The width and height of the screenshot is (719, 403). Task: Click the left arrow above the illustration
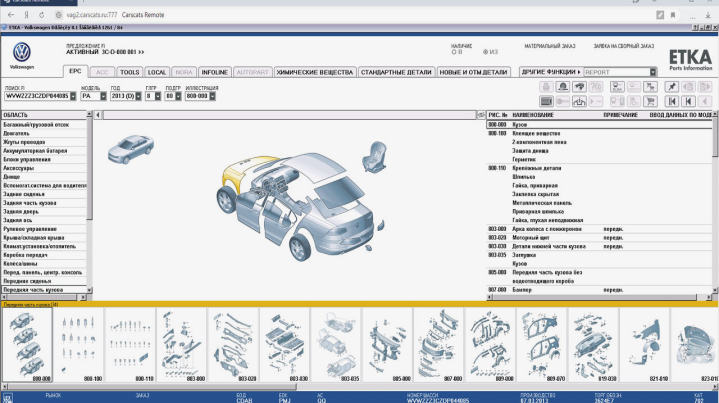tap(98, 115)
